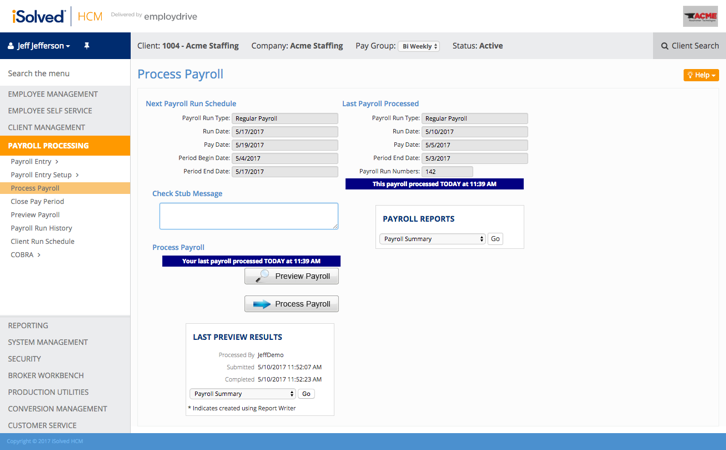The image size is (726, 450).
Task: Click the Search the menu field
Action: tap(65, 73)
